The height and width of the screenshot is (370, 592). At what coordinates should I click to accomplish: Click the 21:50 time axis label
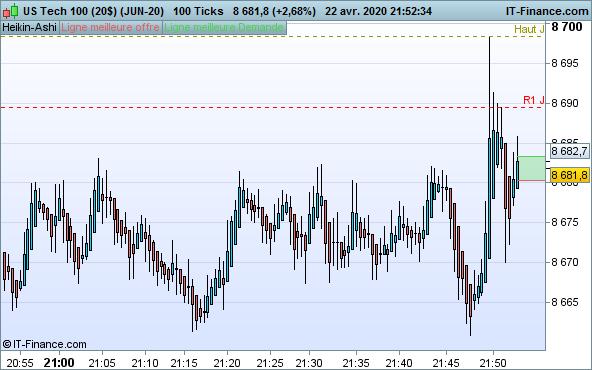(x=493, y=363)
